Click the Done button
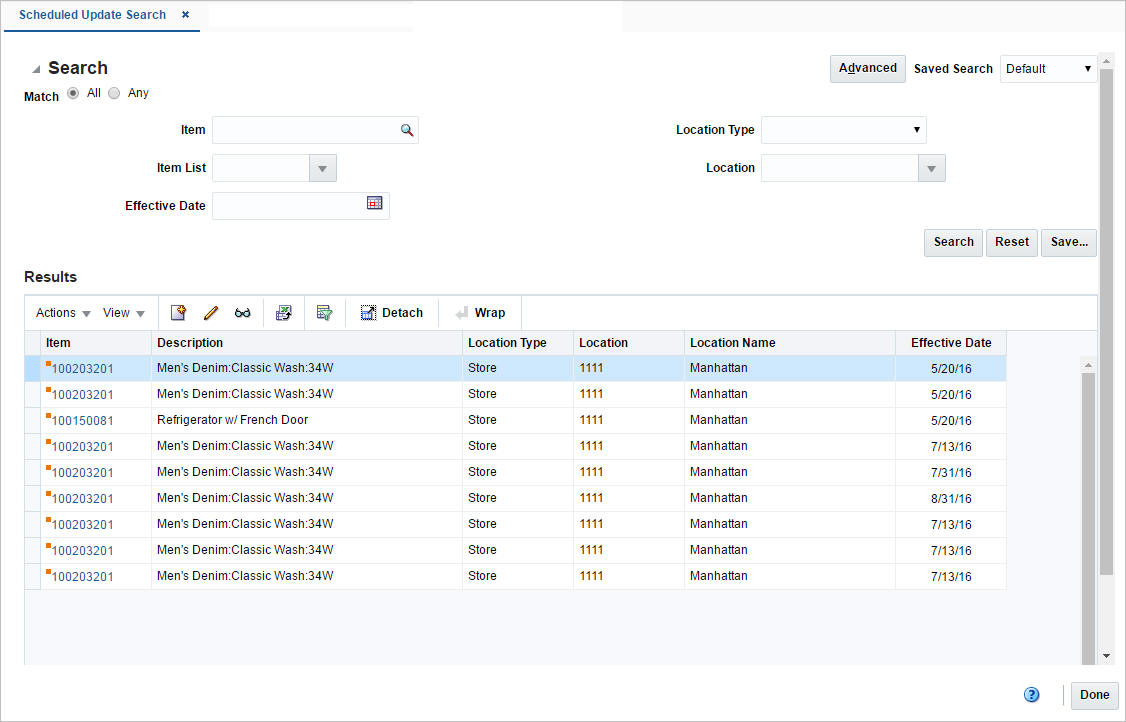Viewport: 1126px width, 722px height. click(1094, 695)
